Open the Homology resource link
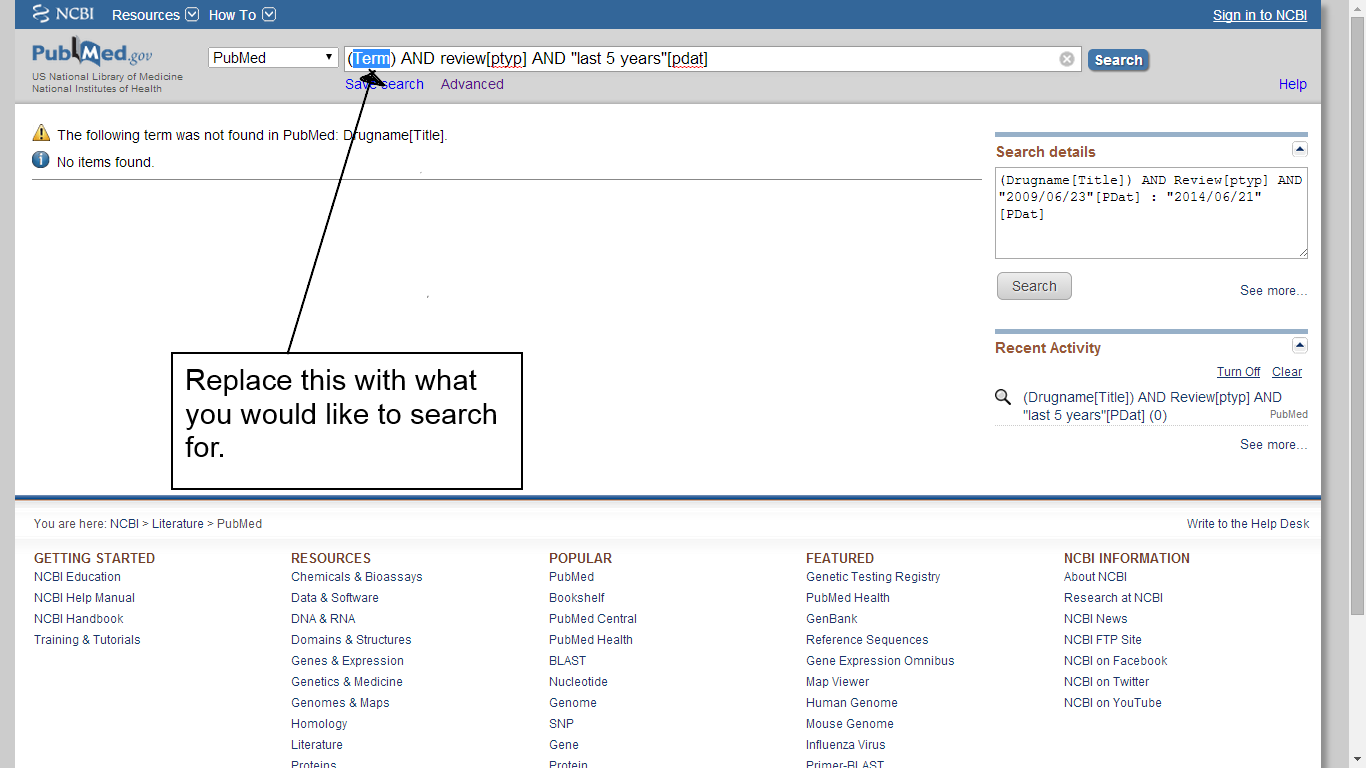The width and height of the screenshot is (1366, 768). (319, 724)
